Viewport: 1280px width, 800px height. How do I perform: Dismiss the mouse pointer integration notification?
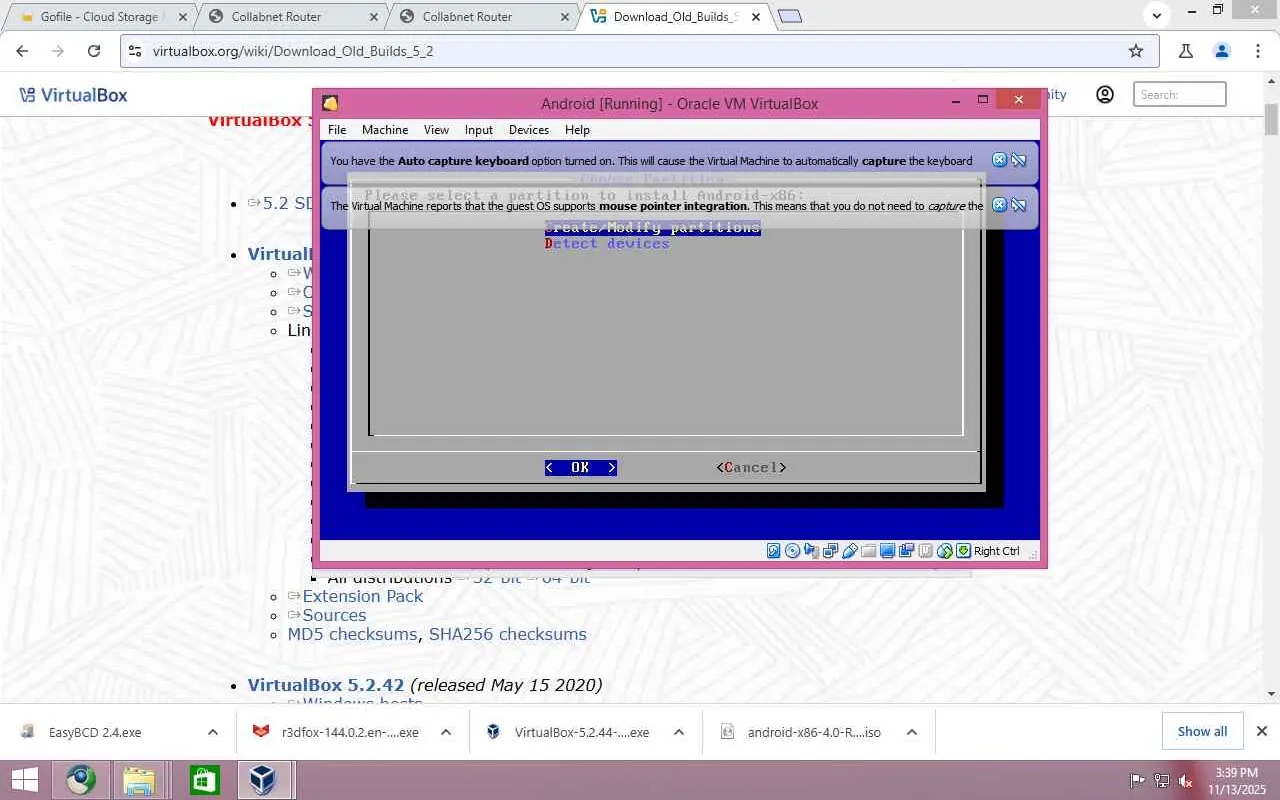[x=999, y=205]
